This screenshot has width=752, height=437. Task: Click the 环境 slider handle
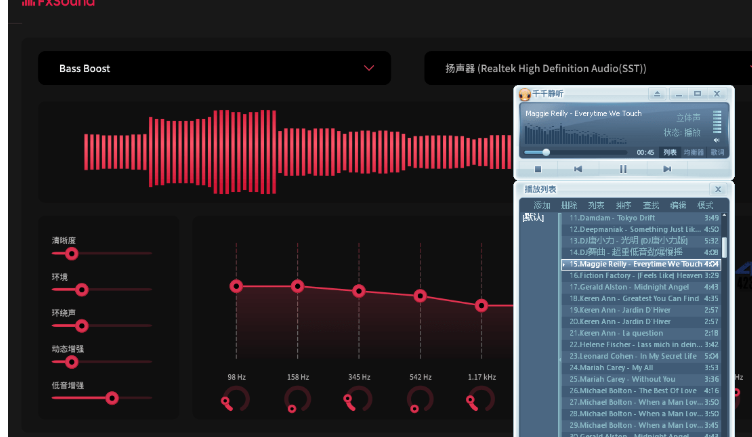pyautogui.click(x=82, y=290)
